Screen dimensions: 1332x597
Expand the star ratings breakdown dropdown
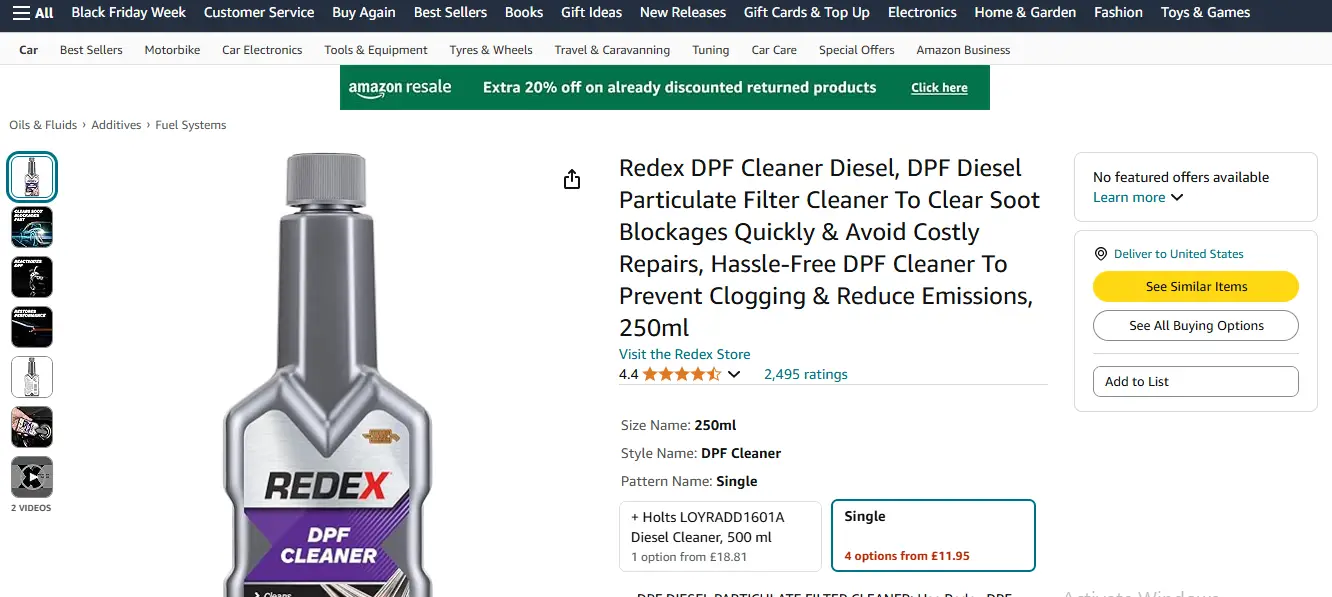pos(734,374)
